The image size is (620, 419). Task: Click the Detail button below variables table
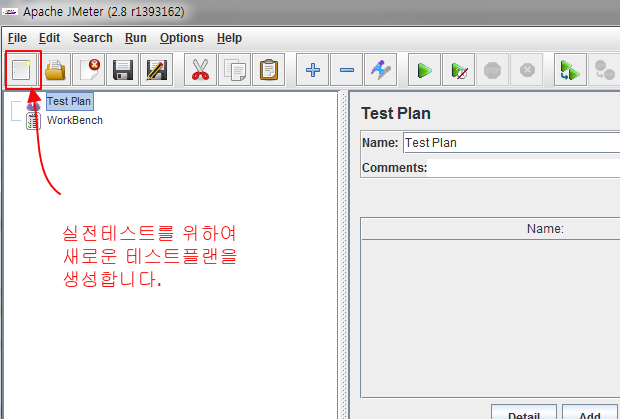(524, 411)
